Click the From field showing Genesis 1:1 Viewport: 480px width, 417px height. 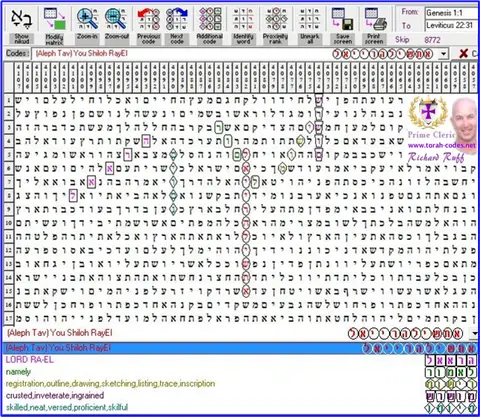tap(451, 13)
